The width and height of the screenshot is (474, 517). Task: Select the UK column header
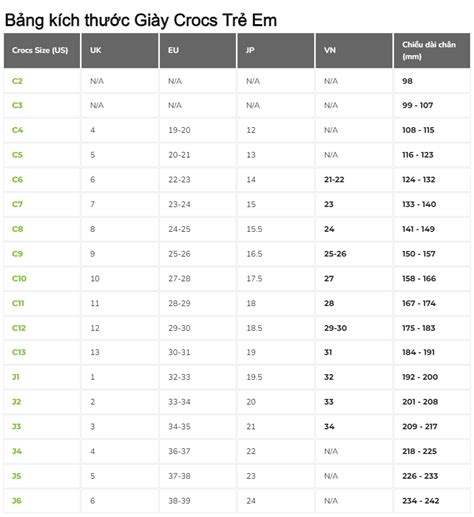point(96,50)
